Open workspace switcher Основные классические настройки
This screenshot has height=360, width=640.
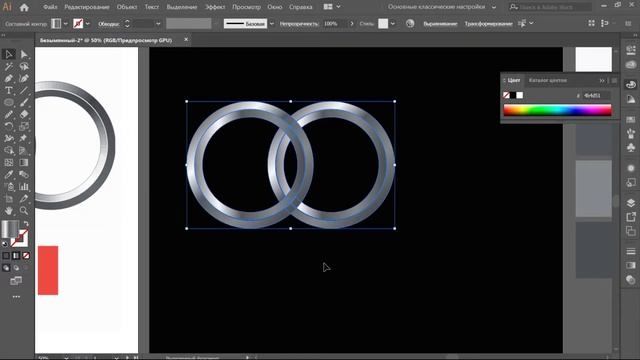coord(441,7)
